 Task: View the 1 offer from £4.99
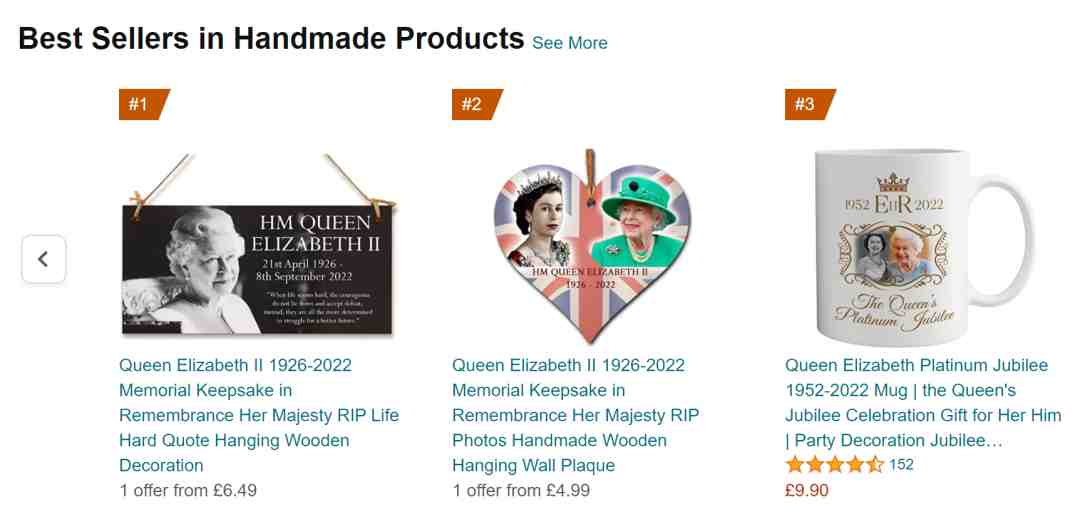pyautogui.click(x=521, y=490)
